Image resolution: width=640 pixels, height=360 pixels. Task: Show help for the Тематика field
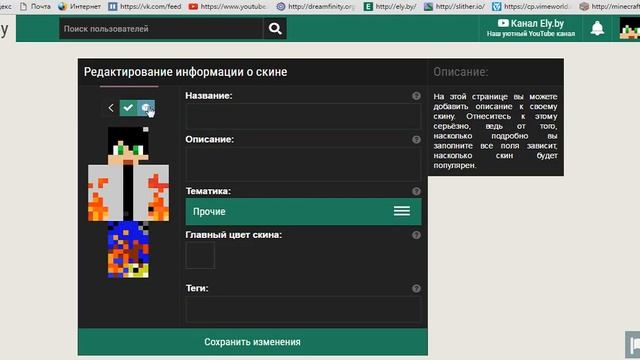point(416,191)
